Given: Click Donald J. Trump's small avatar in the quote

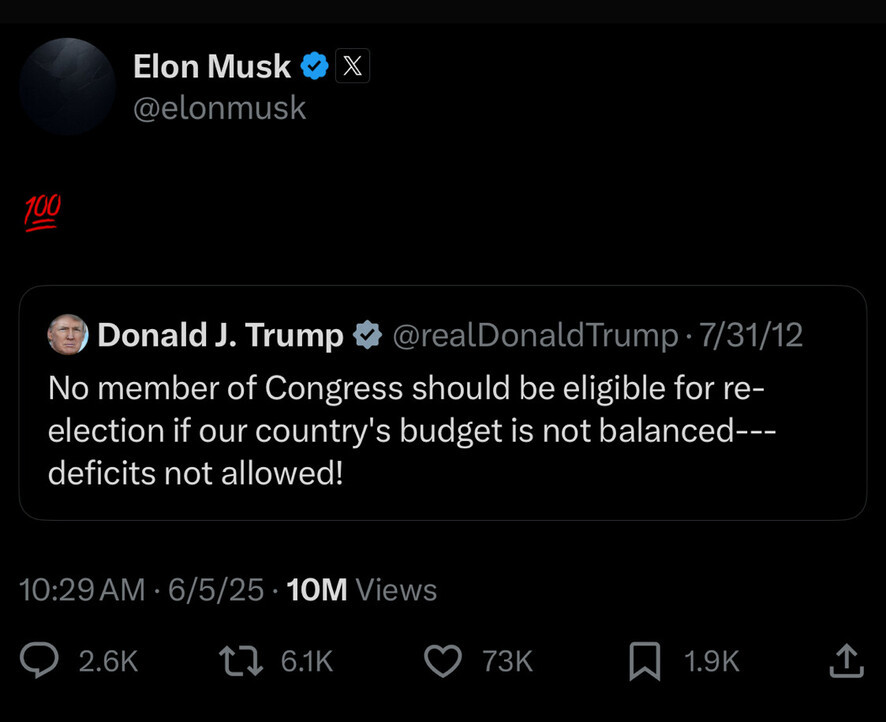Looking at the screenshot, I should [68, 334].
